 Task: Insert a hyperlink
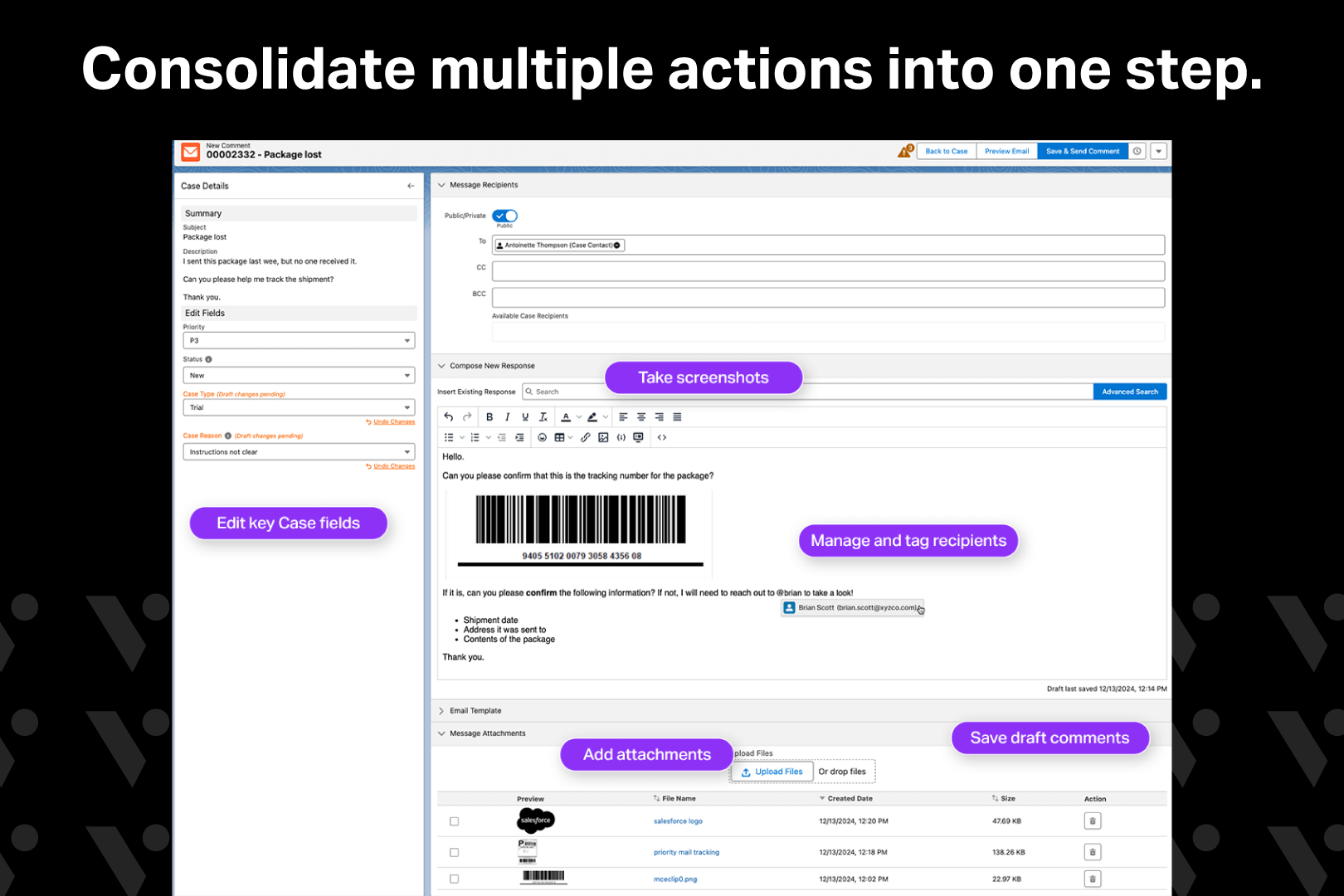click(x=586, y=437)
